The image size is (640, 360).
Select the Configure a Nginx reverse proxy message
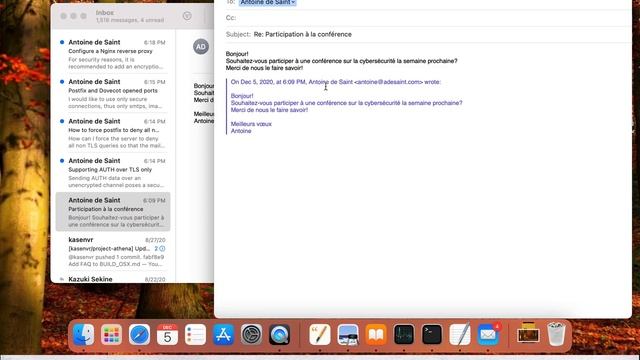pyautogui.click(x=113, y=54)
